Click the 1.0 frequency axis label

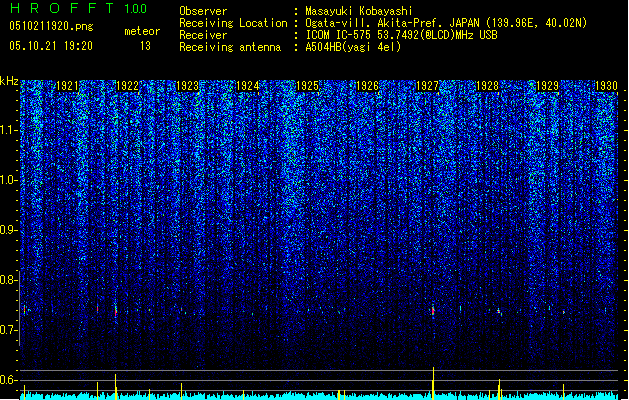click(x=8, y=180)
